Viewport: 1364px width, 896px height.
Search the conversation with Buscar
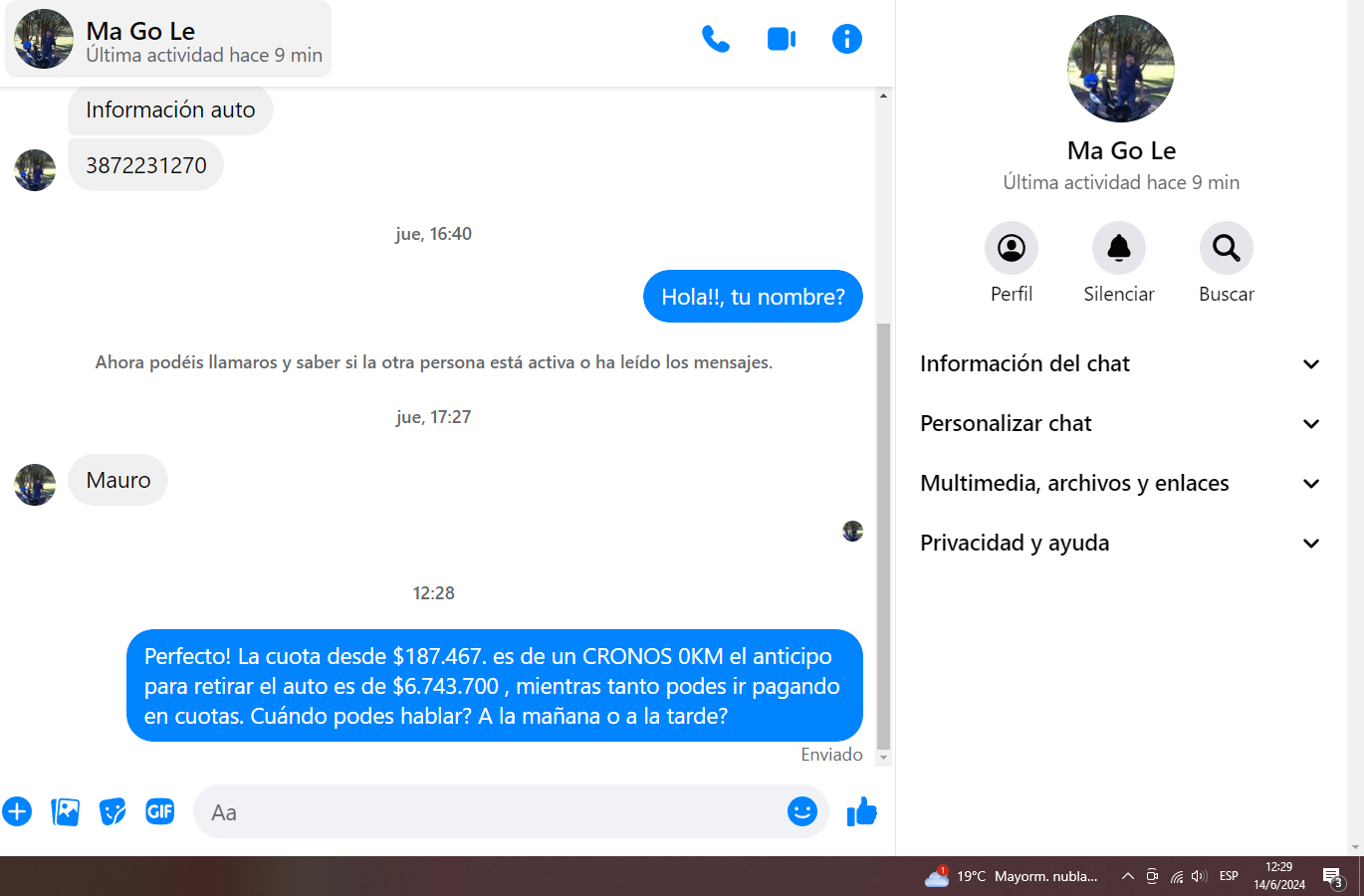coord(1226,248)
